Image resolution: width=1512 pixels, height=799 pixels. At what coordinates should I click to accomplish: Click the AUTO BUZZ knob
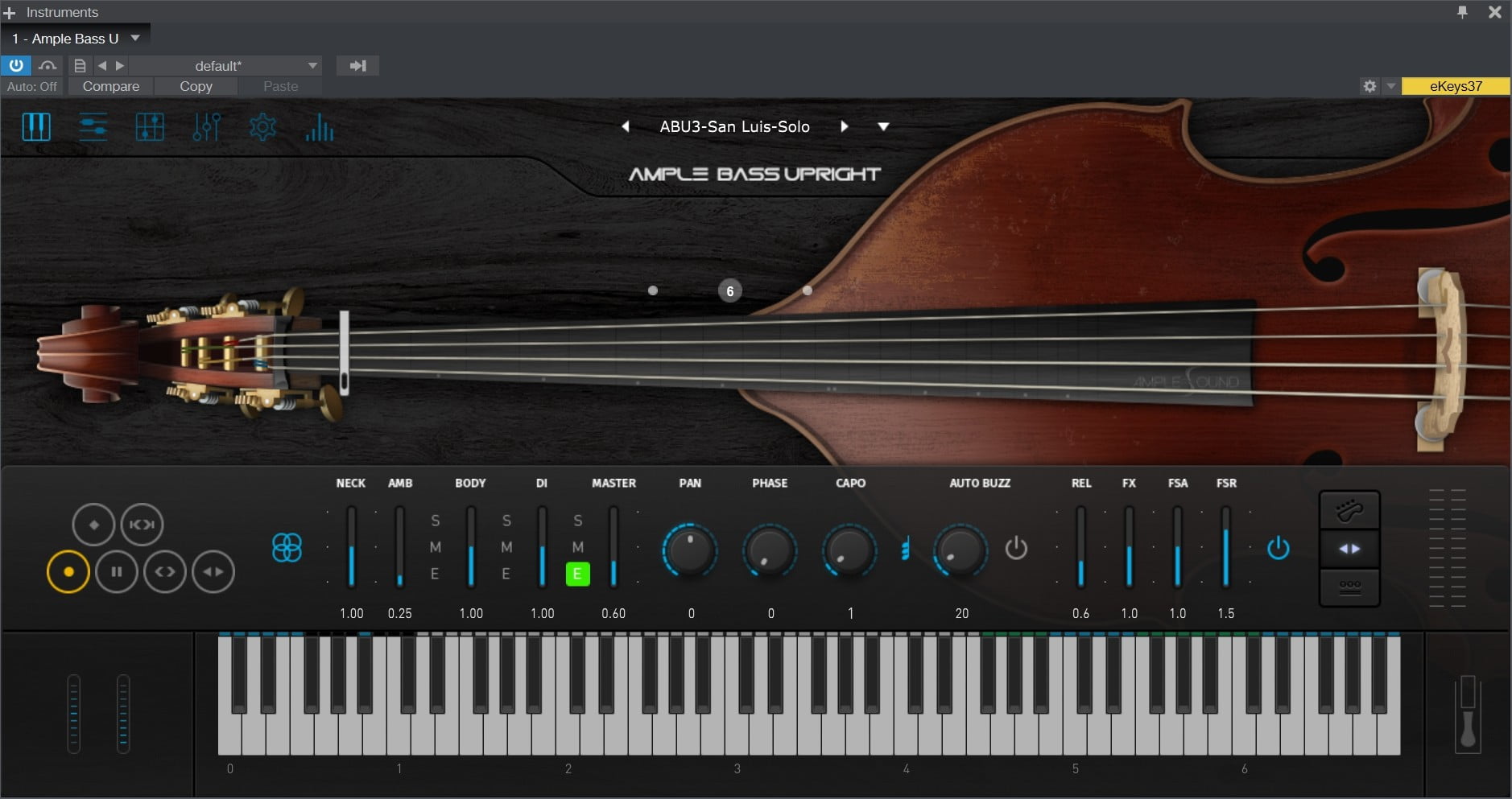click(x=960, y=550)
